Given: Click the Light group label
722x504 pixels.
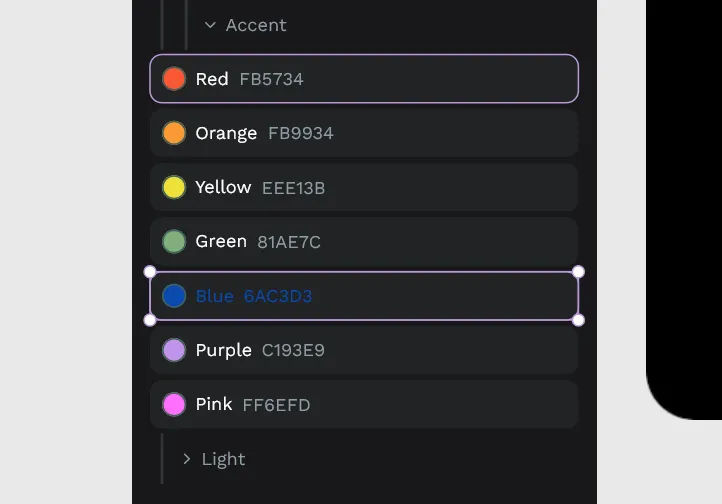Looking at the screenshot, I should (223, 459).
